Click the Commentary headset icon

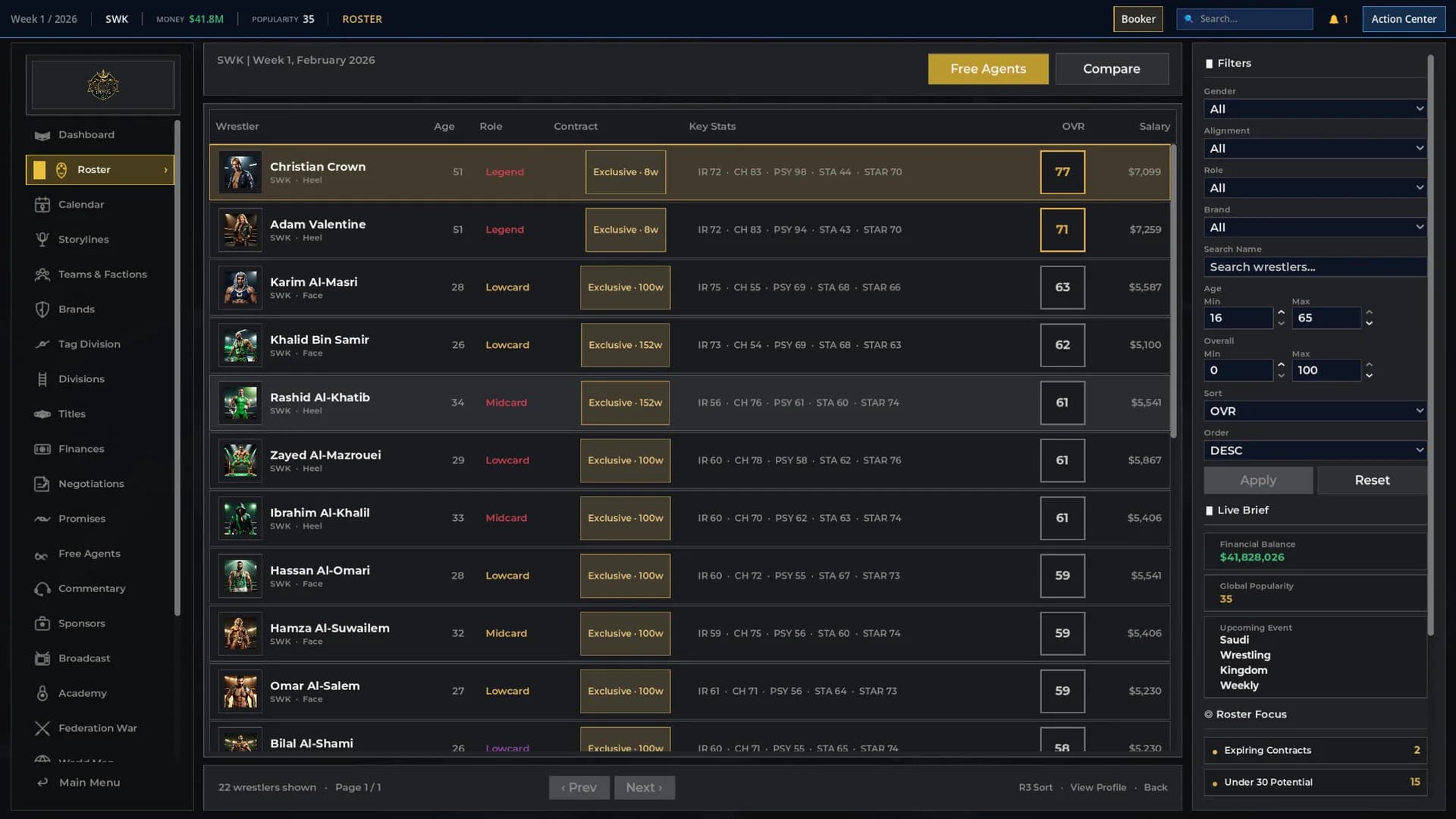pos(42,588)
